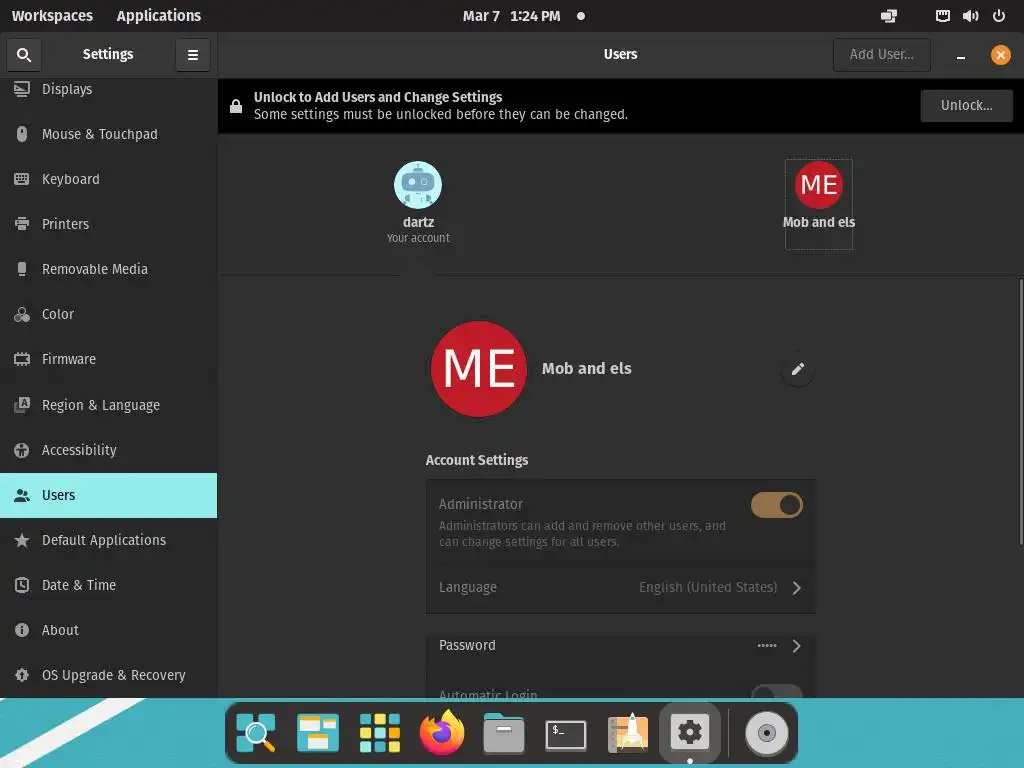Click the Accessibility sidebar icon
Image resolution: width=1024 pixels, height=768 pixels.
(x=22, y=450)
